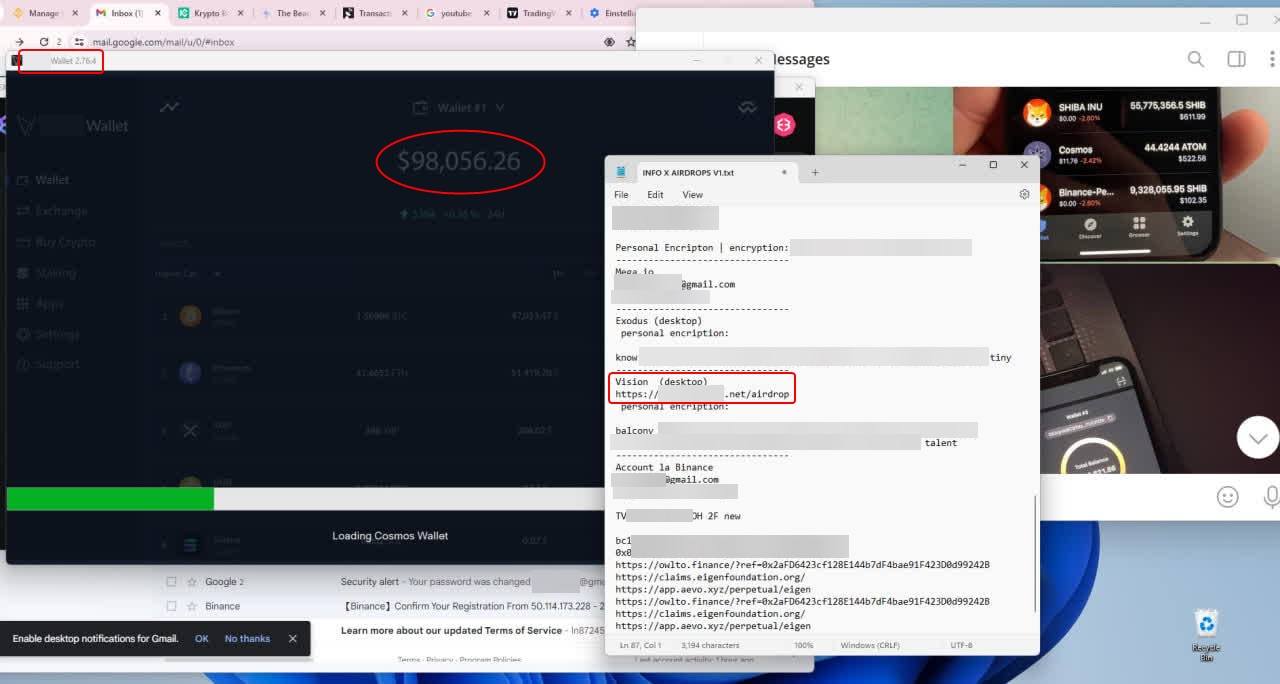This screenshot has height=684, width=1280.
Task: Click 'Loading Cosmos Wallet' status text
Action: 390,536
